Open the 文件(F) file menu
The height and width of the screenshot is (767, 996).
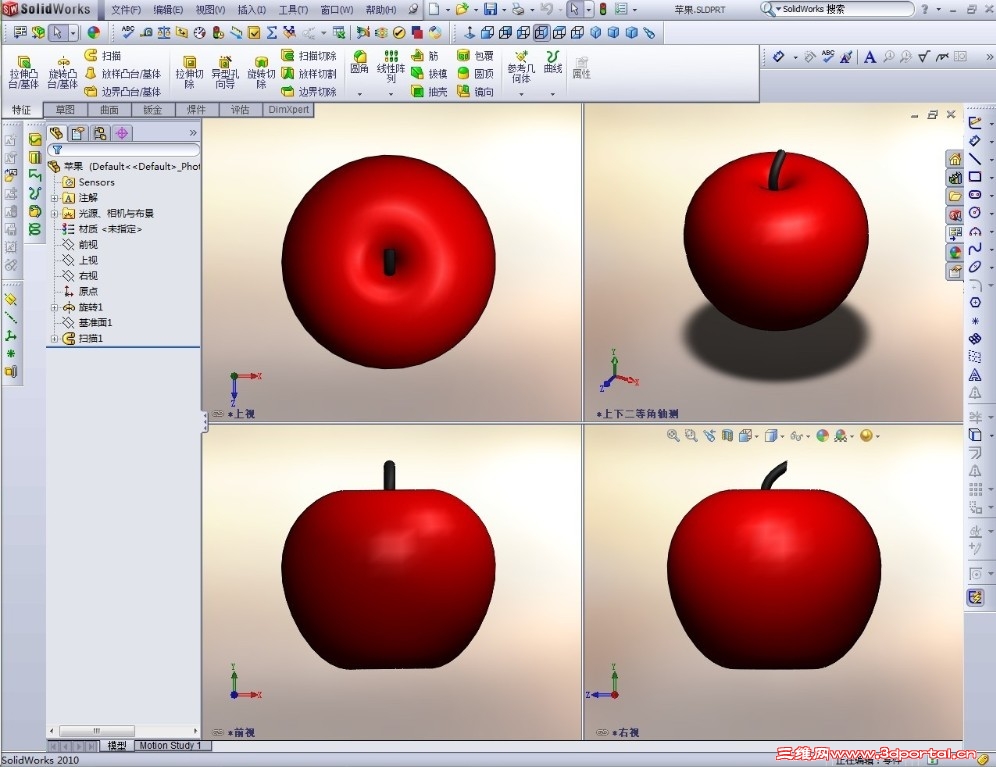(x=126, y=10)
